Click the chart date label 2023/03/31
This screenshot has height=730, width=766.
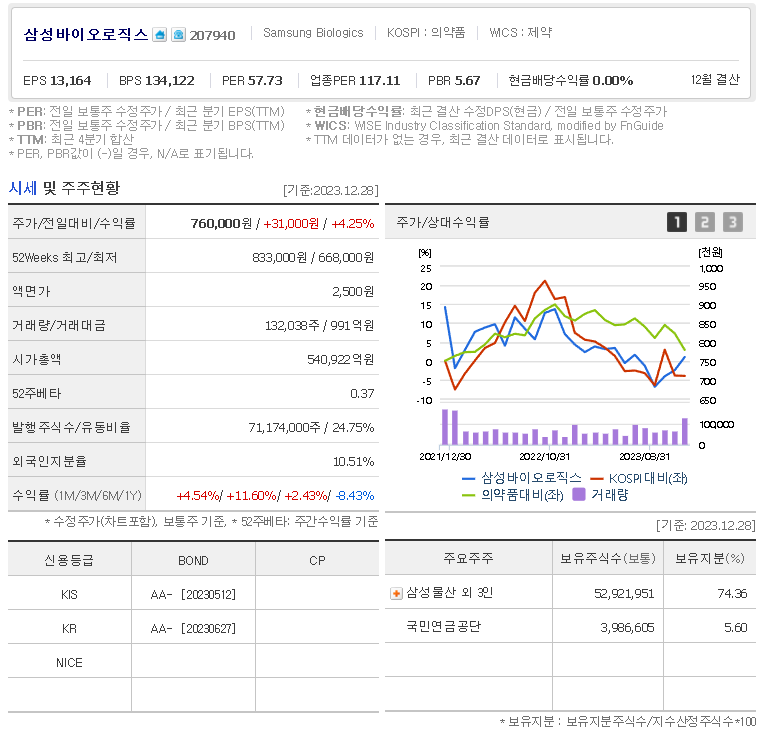(x=644, y=456)
